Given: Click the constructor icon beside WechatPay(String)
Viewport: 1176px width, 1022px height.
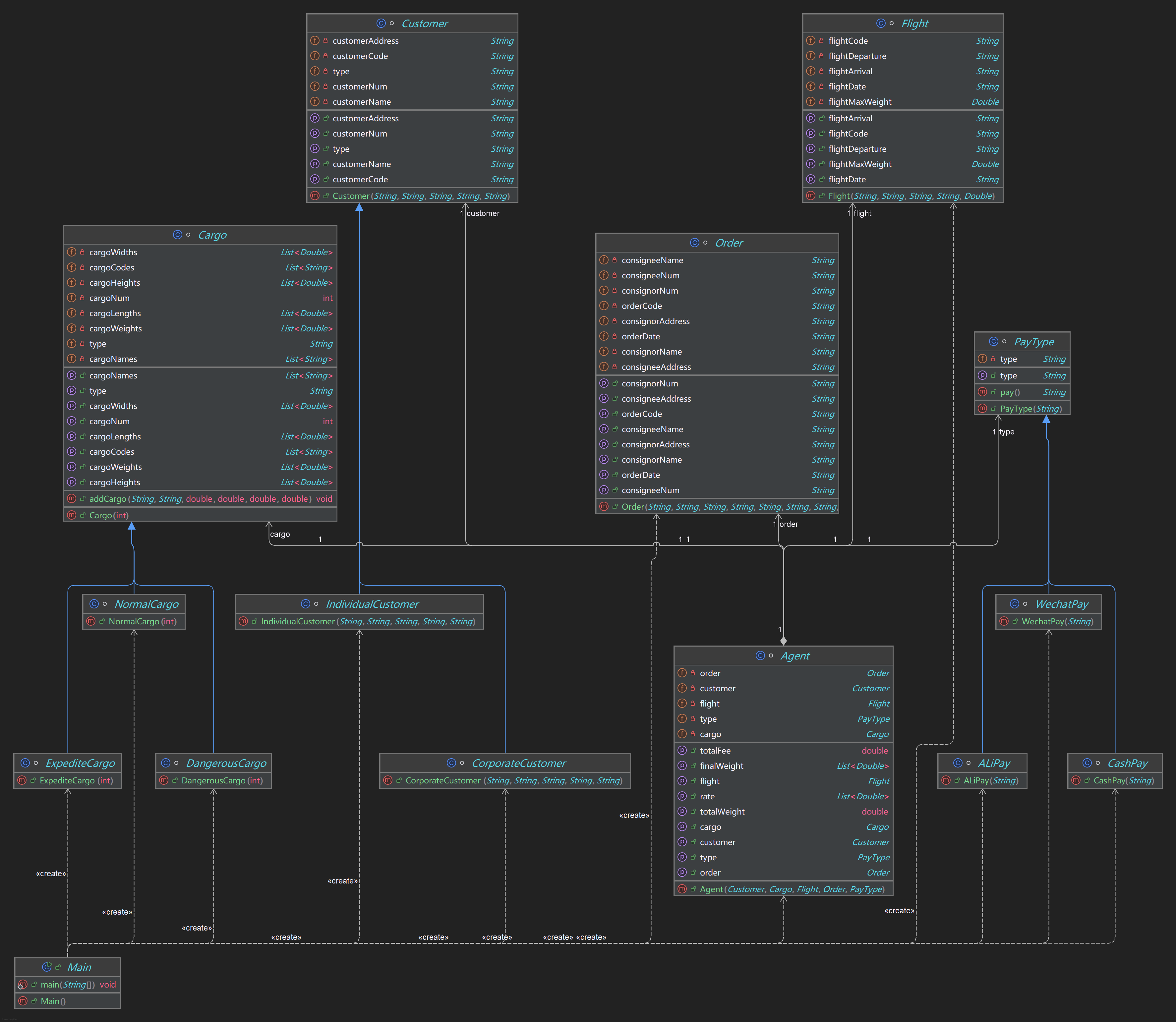Looking at the screenshot, I should [x=1004, y=621].
